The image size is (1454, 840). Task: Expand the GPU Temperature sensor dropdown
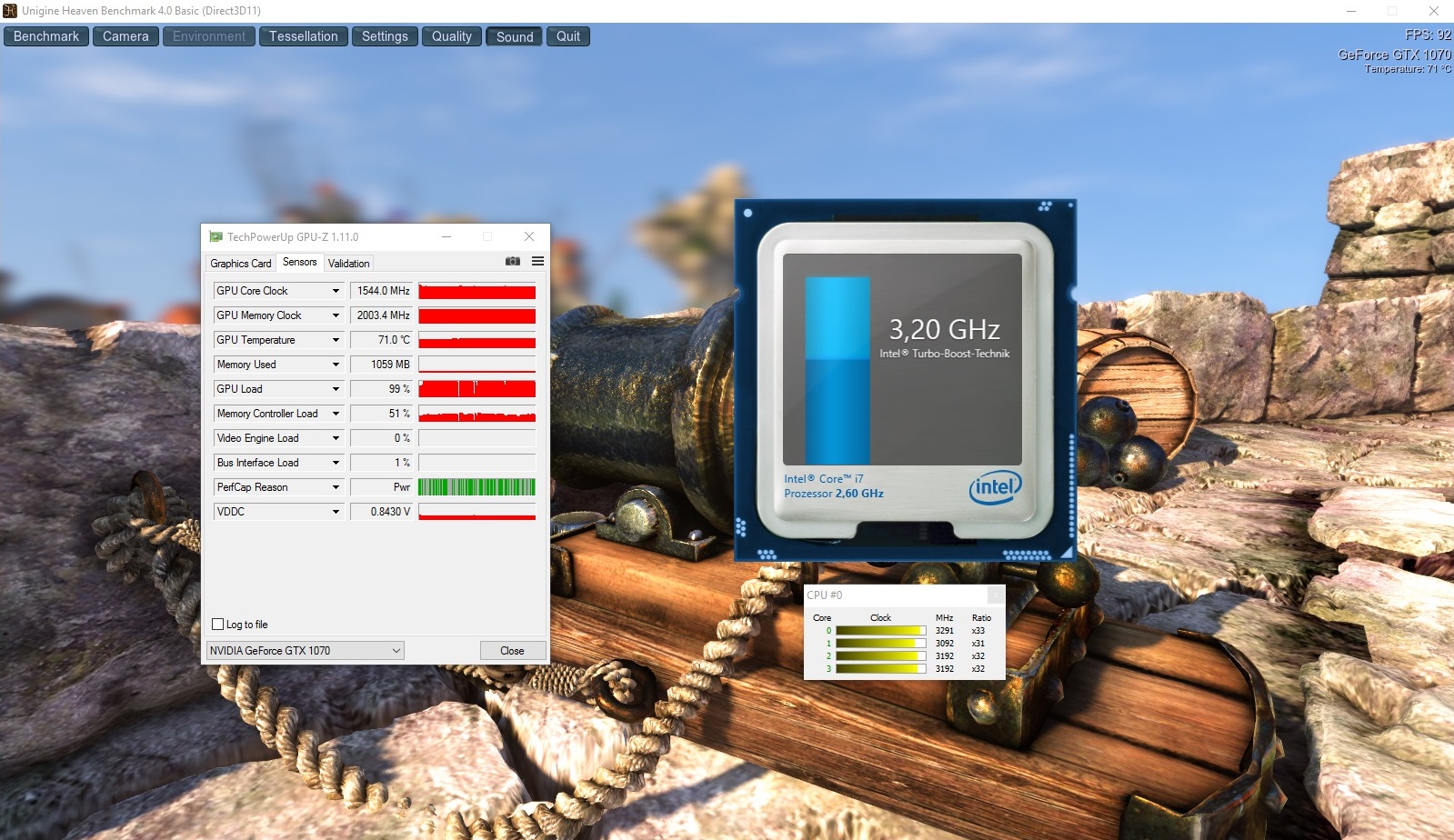pyautogui.click(x=336, y=340)
